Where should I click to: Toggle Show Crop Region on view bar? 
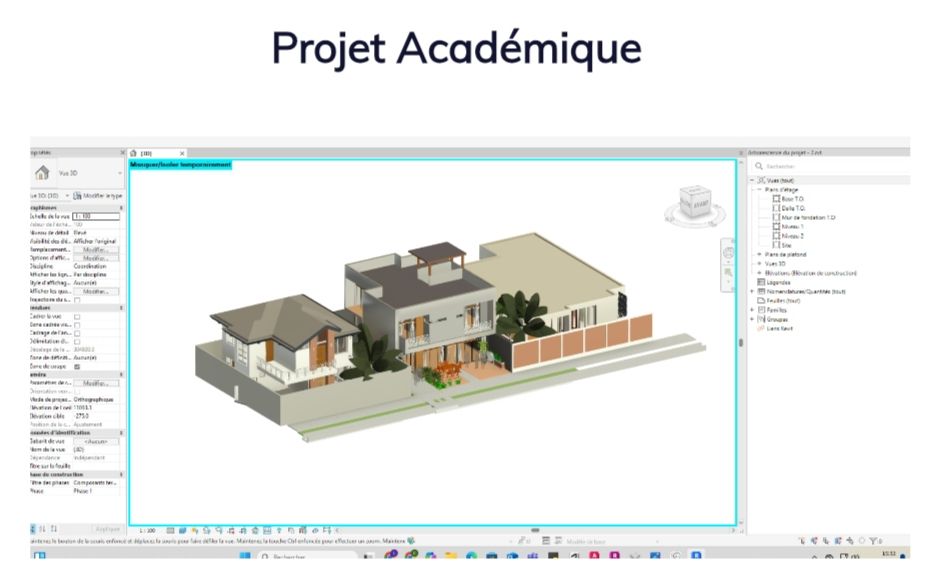pos(243,531)
